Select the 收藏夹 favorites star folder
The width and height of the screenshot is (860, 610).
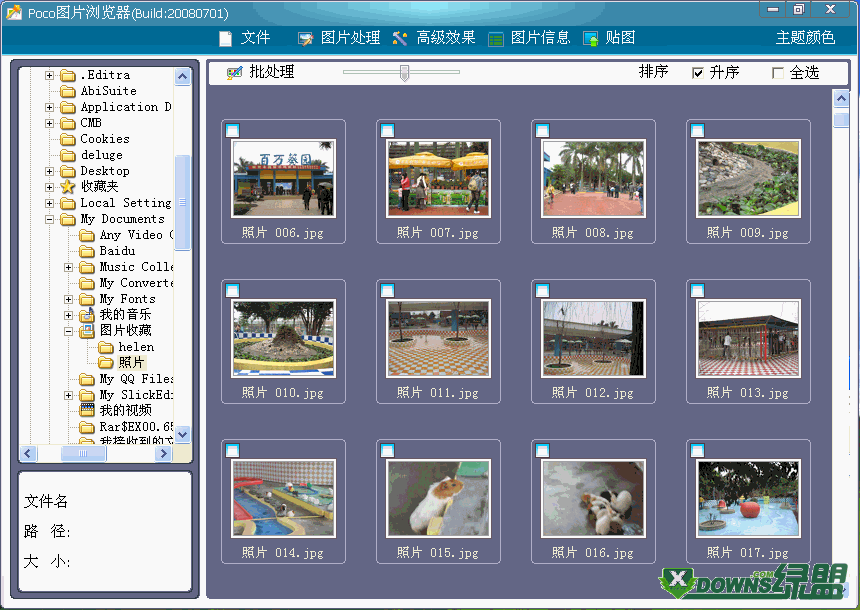[x=68, y=187]
